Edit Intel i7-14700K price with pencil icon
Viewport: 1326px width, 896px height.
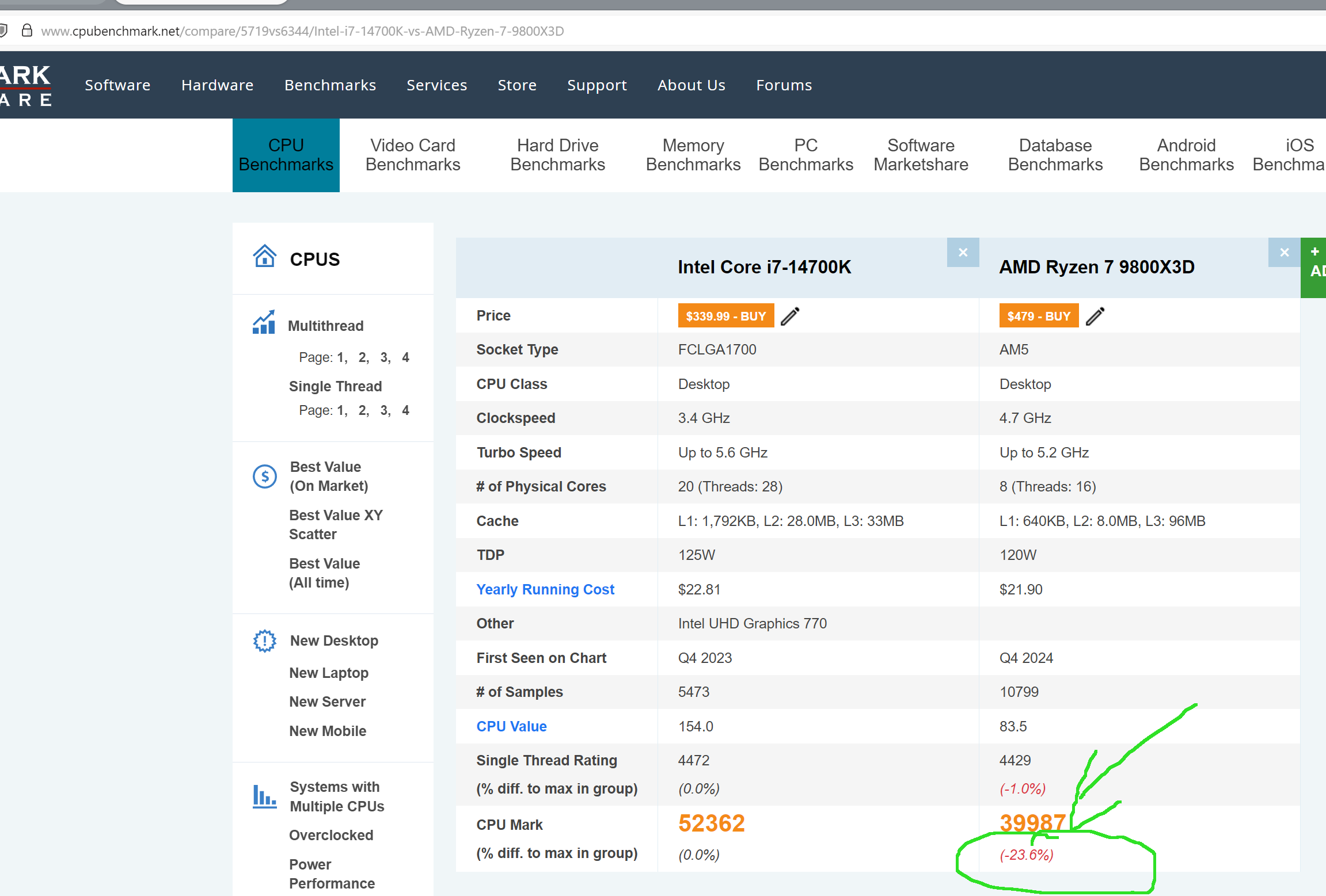(790, 316)
